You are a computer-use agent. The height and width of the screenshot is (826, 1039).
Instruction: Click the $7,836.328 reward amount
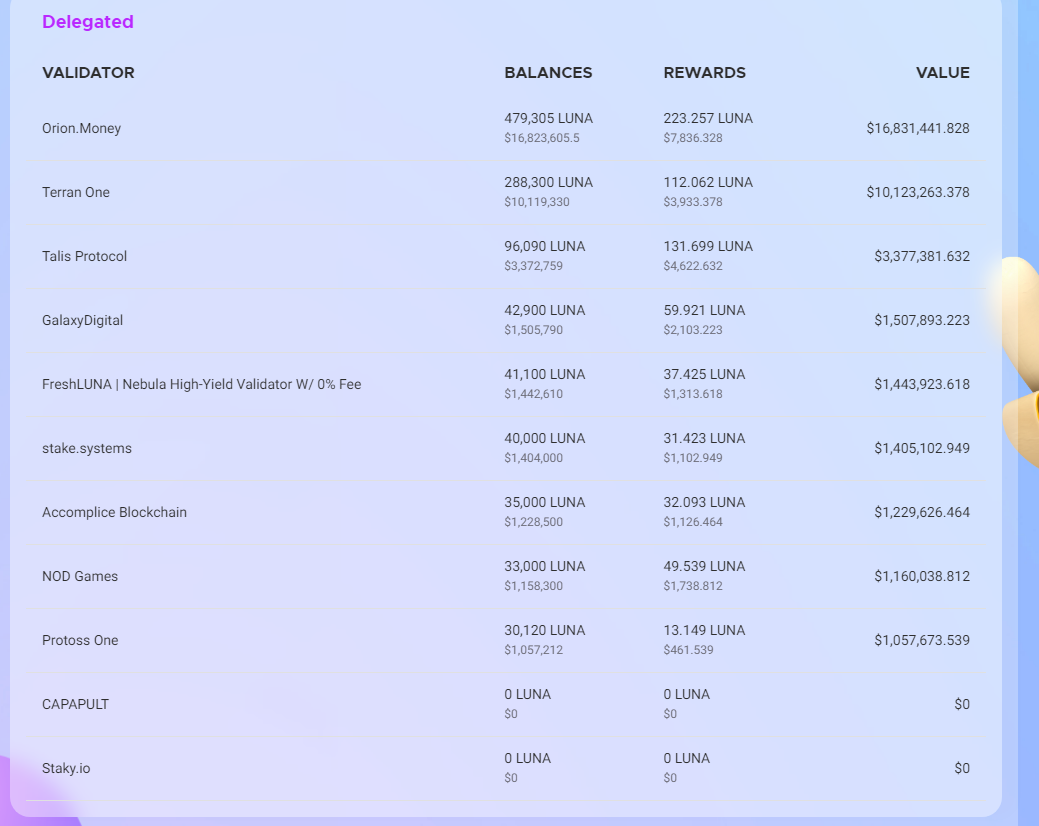[692, 138]
